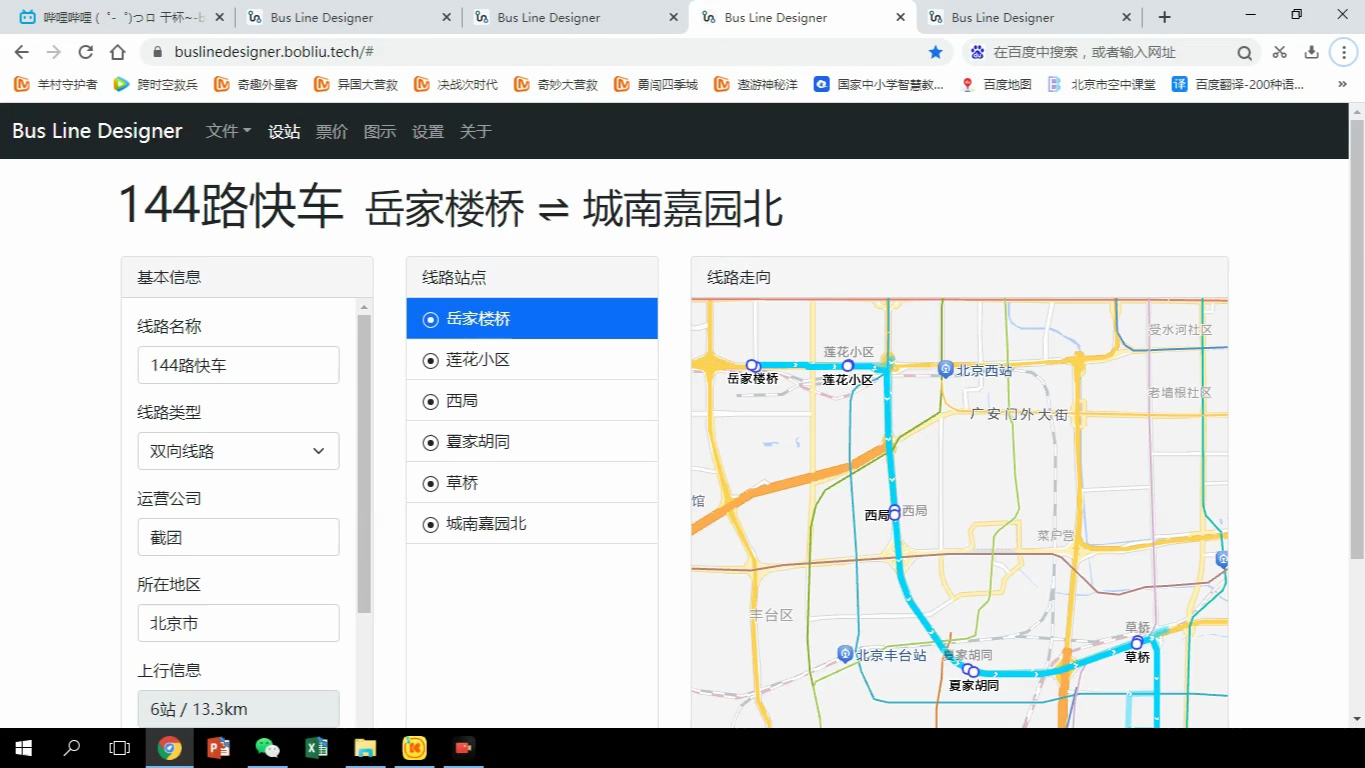The height and width of the screenshot is (768, 1365).
Task: Open the 关于 nav item
Action: (476, 131)
